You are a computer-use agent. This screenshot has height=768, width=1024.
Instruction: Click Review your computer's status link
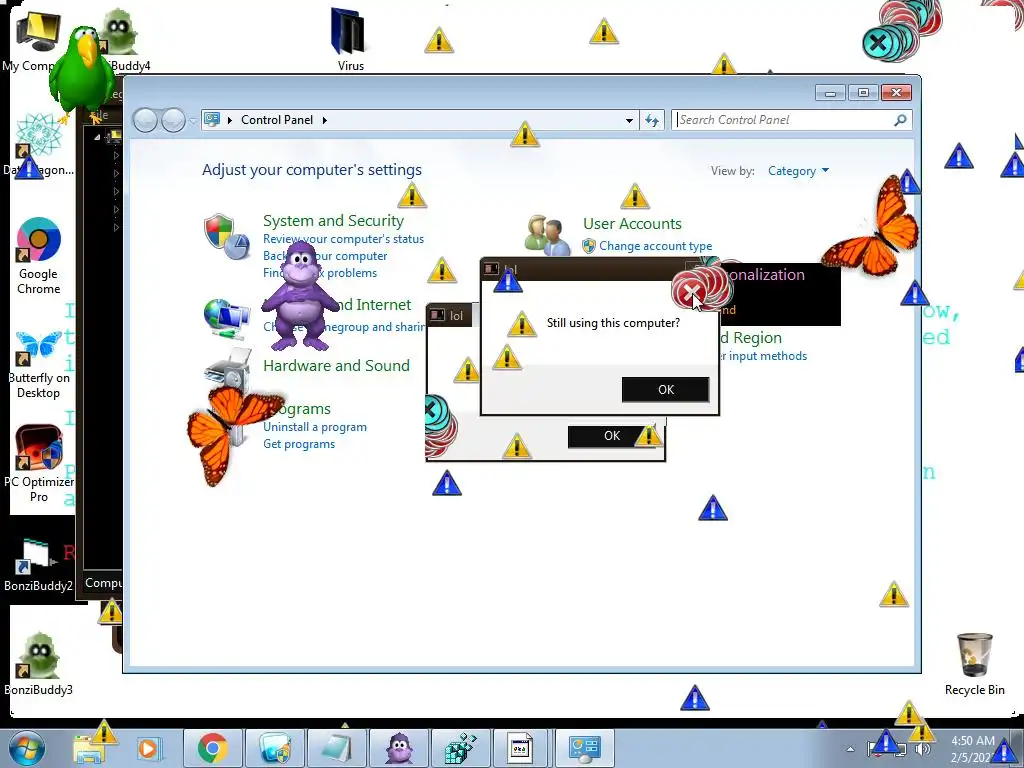[x=344, y=239]
